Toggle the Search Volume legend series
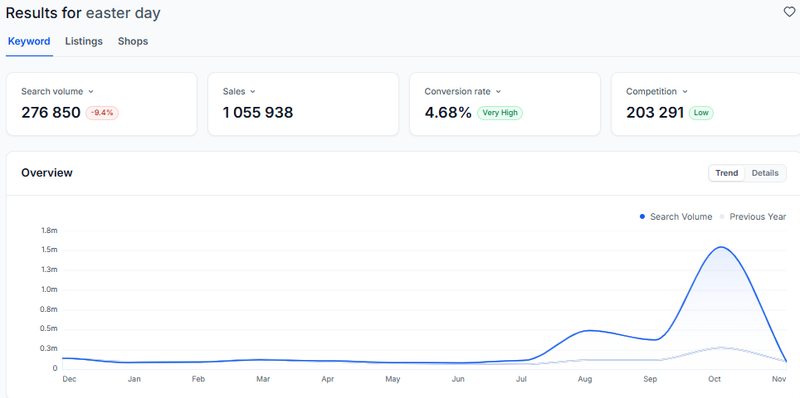 click(676, 217)
